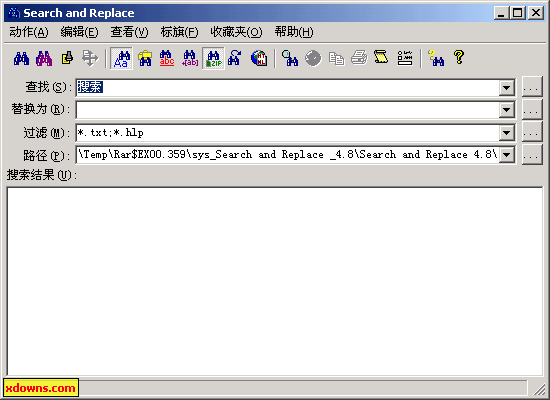Click the yellow question mark help icon

click(459, 58)
